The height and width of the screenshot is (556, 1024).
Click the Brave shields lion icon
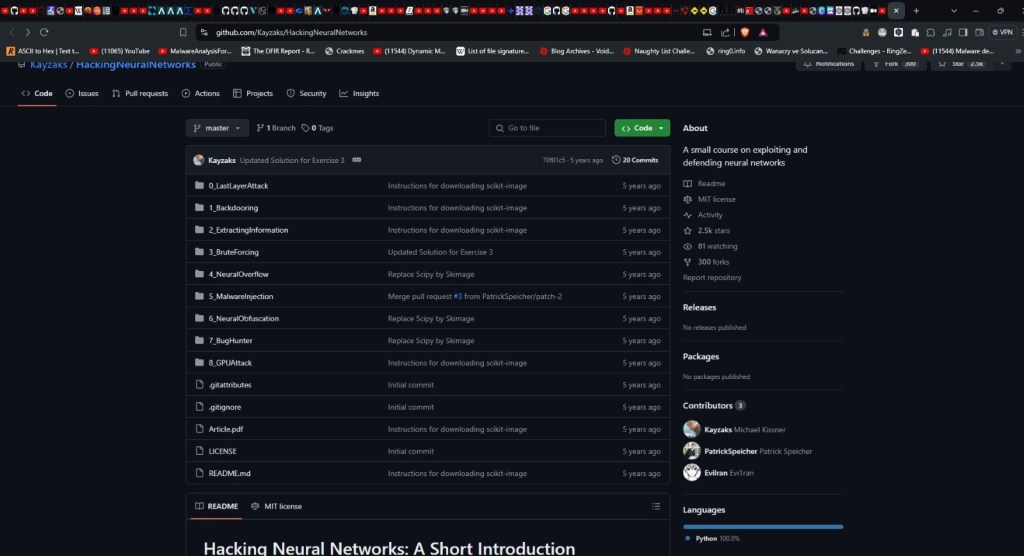tap(744, 32)
